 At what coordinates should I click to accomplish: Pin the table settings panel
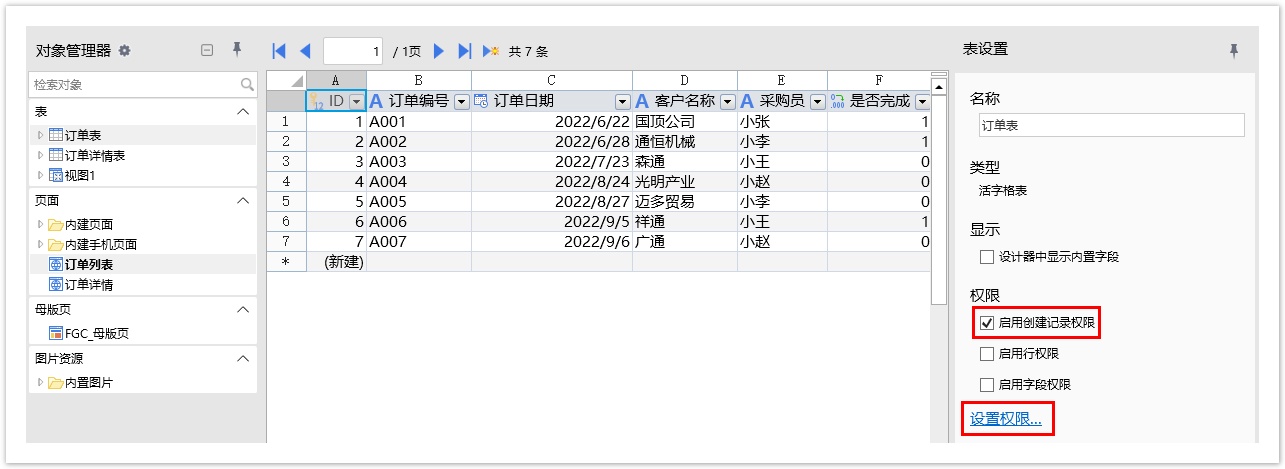[1234, 50]
